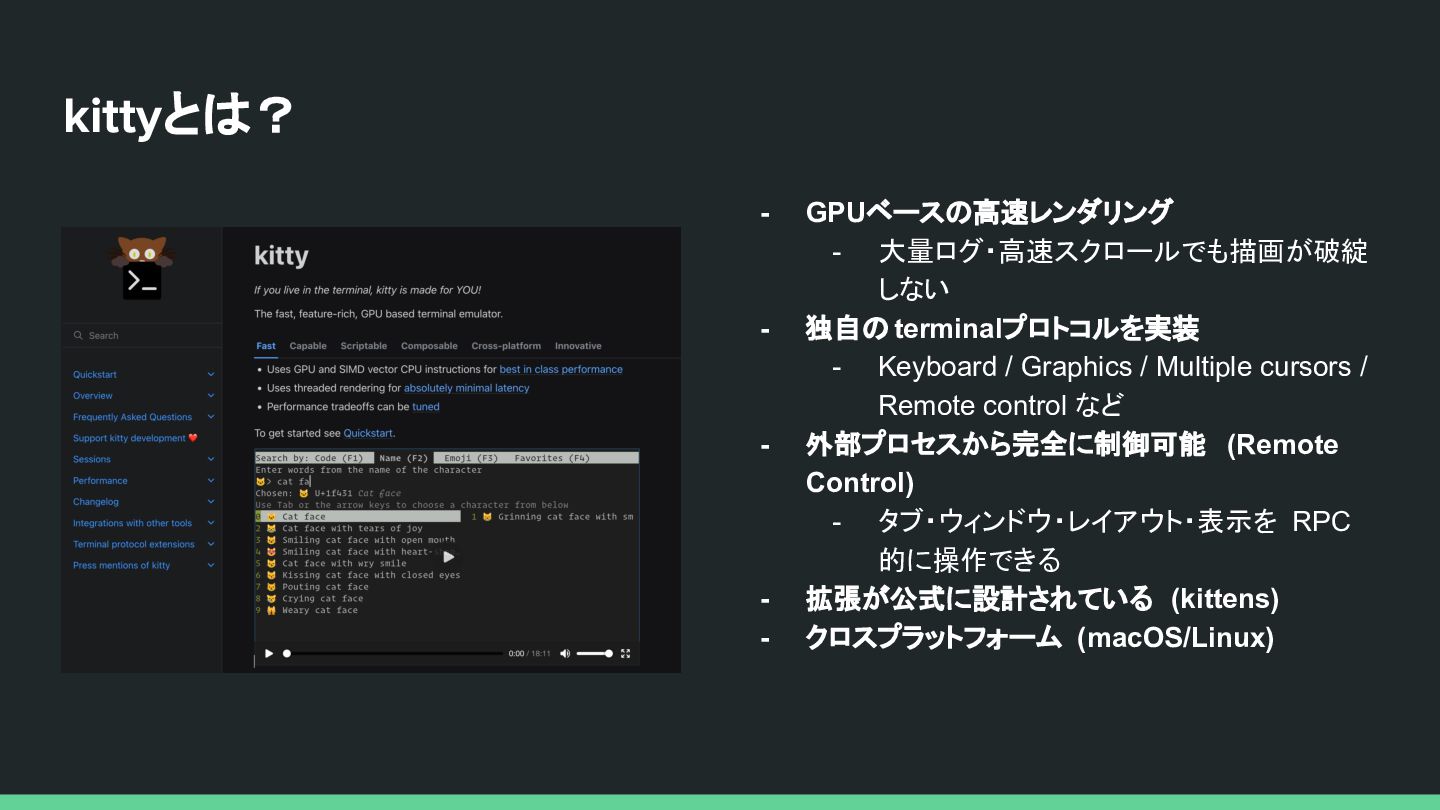Expand the Integrations with other tools chevron
This screenshot has height=810, width=1440.
click(x=211, y=523)
